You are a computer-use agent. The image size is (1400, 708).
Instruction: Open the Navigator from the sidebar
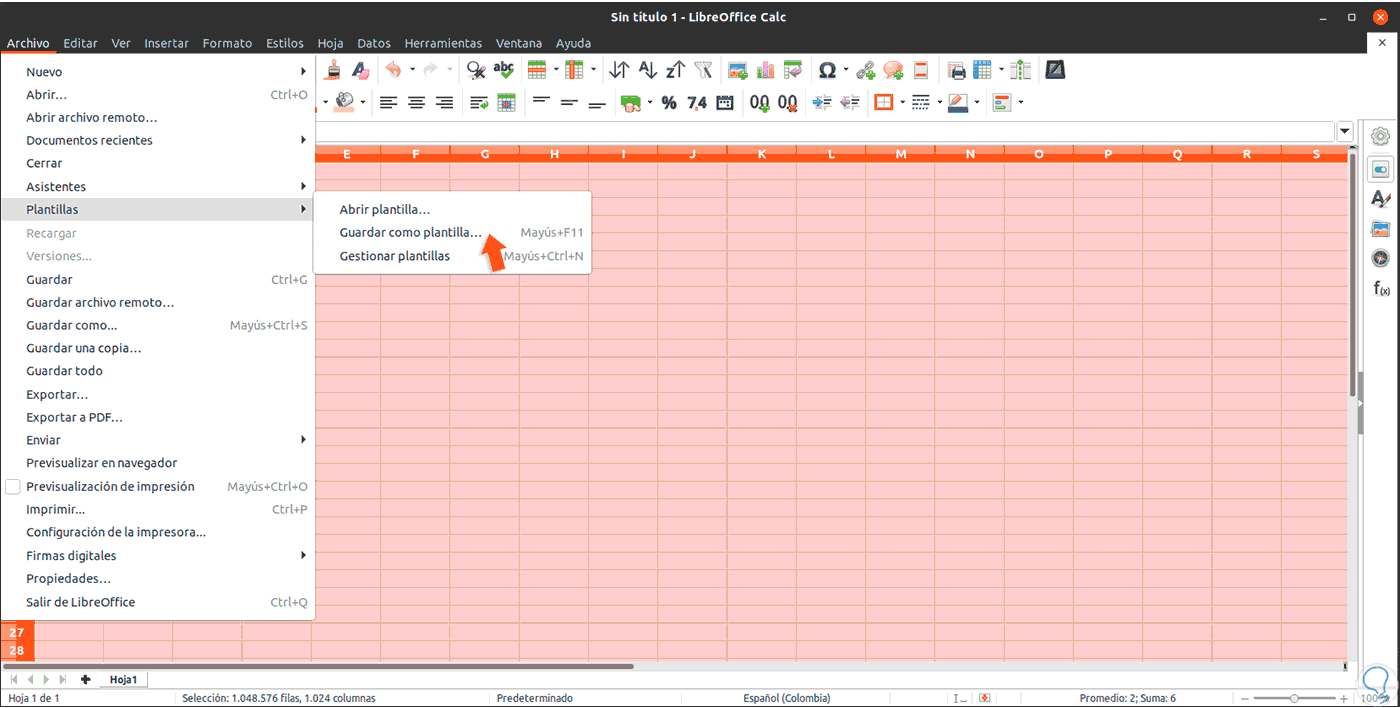(x=1381, y=259)
